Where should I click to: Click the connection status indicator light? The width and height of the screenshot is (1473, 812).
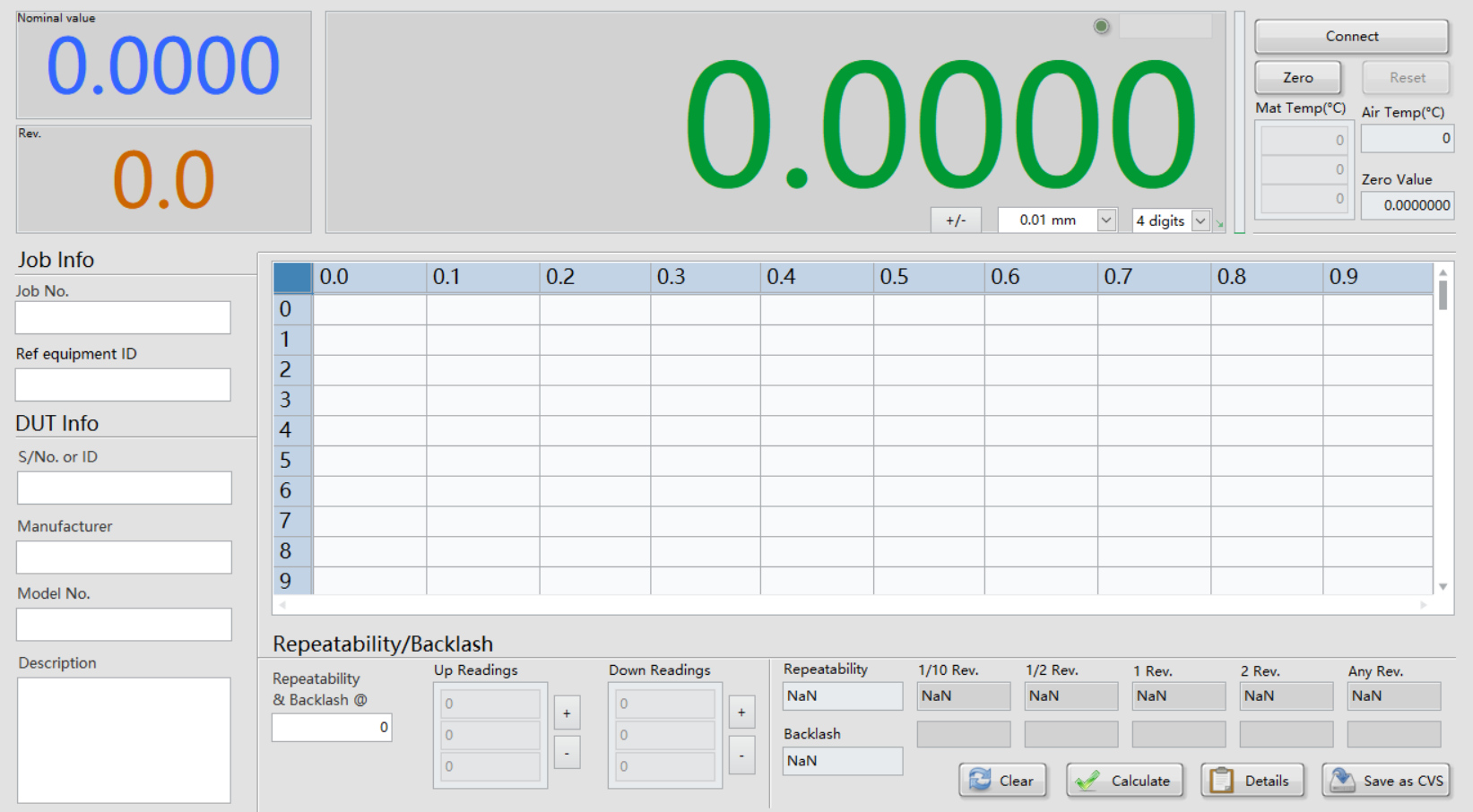1102,27
